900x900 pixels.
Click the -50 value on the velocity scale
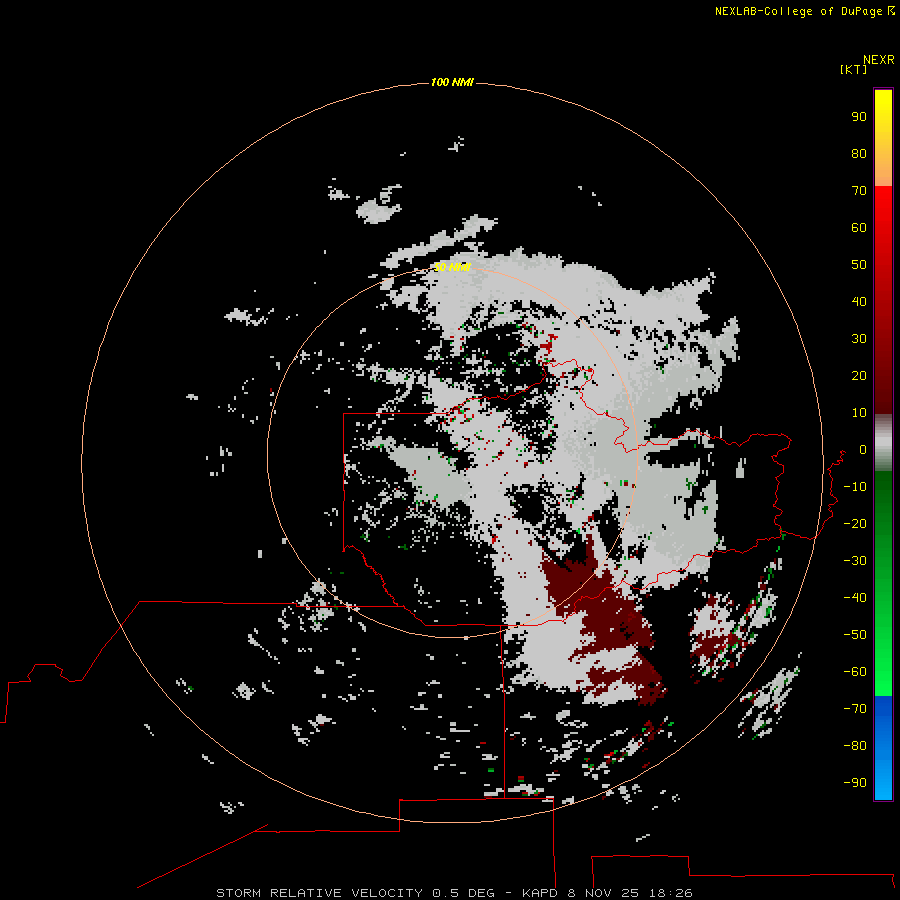coord(855,635)
